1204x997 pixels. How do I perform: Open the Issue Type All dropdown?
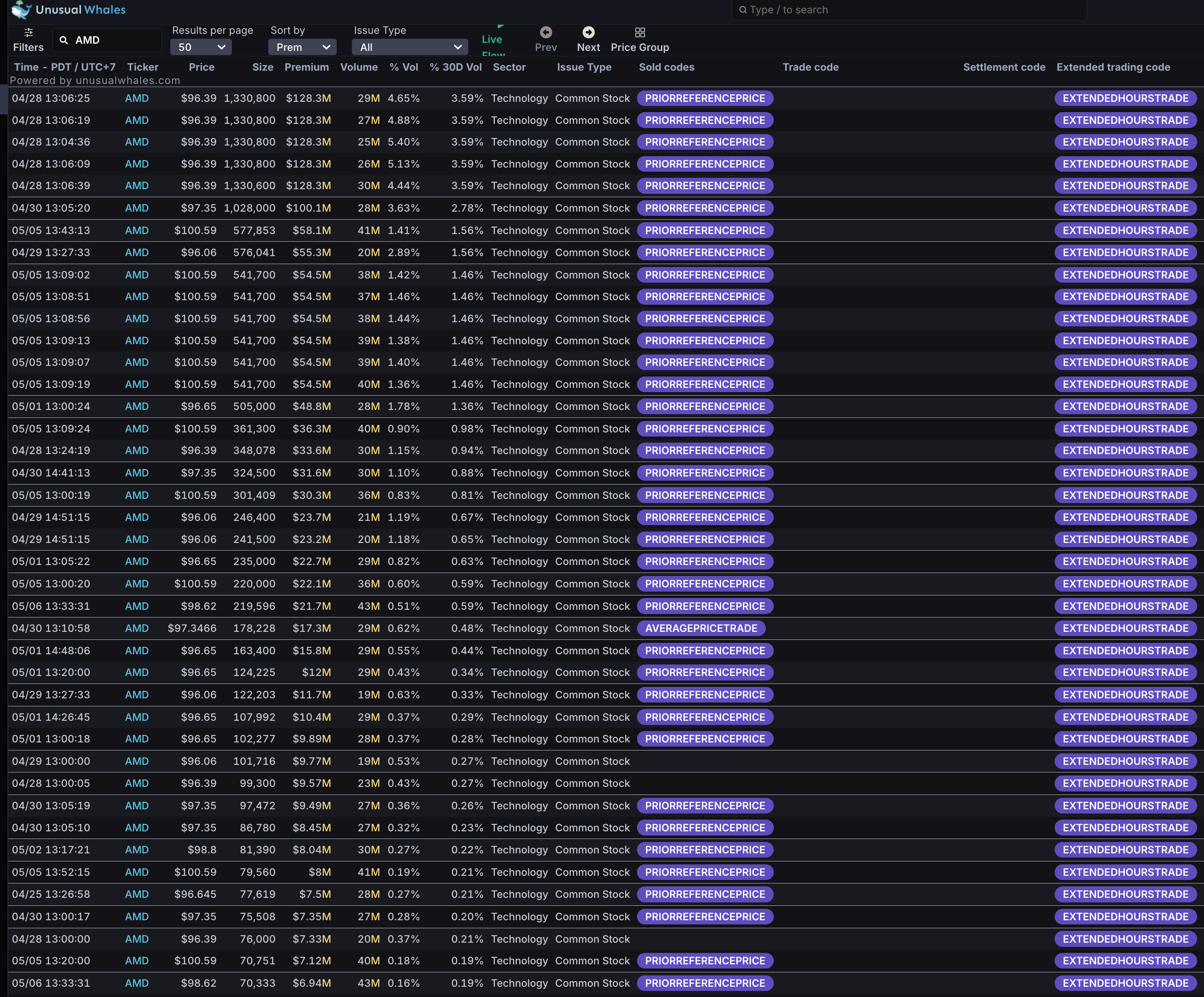point(410,47)
